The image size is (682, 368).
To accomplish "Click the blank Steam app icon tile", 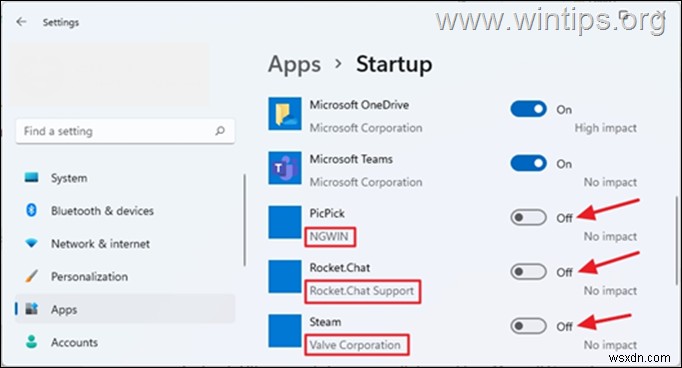I will pyautogui.click(x=285, y=331).
